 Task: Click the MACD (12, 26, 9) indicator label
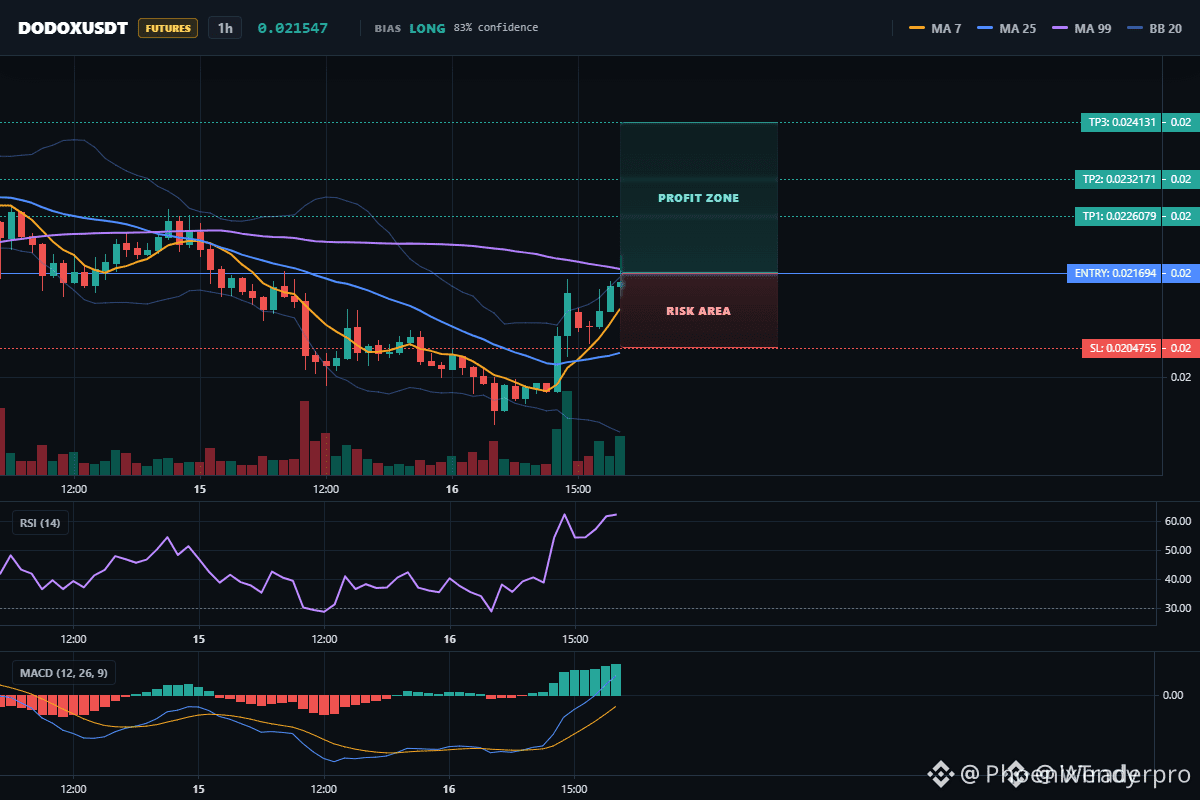click(x=63, y=673)
